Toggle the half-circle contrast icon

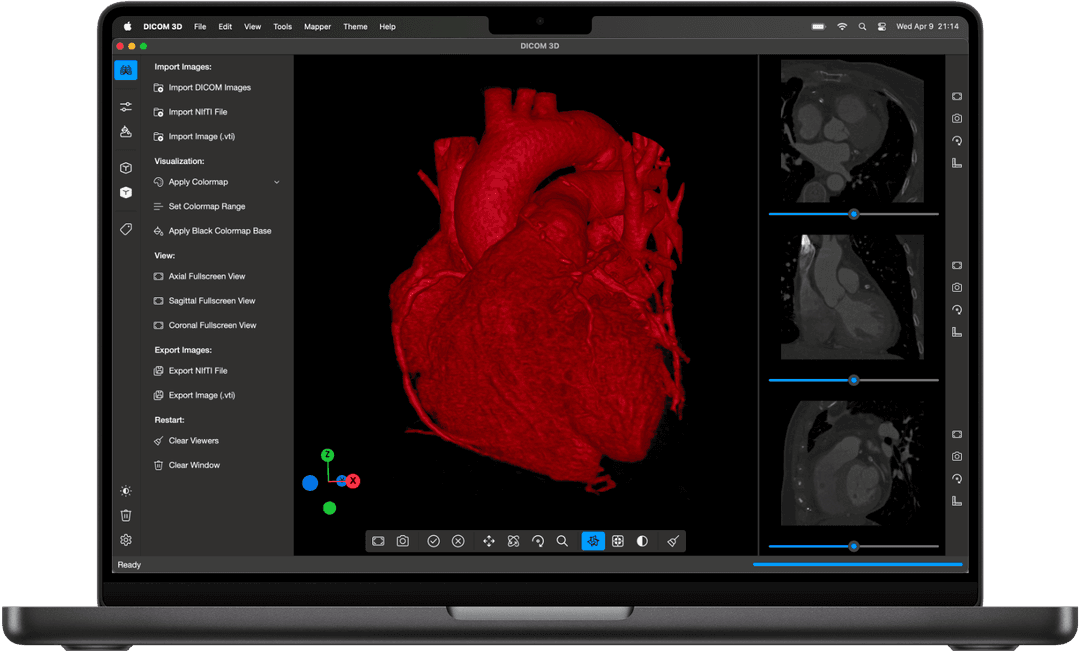pyautogui.click(x=642, y=541)
